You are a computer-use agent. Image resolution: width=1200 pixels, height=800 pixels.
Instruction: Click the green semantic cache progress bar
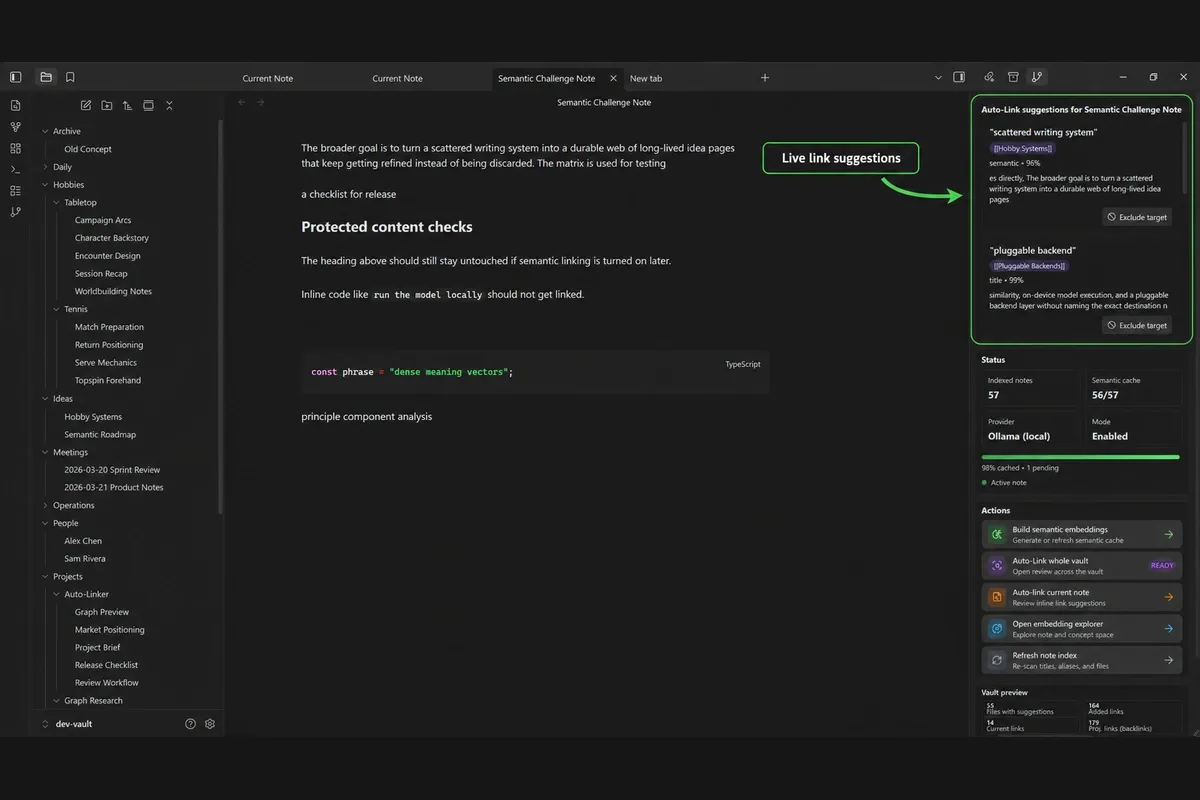pyautogui.click(x=1081, y=457)
